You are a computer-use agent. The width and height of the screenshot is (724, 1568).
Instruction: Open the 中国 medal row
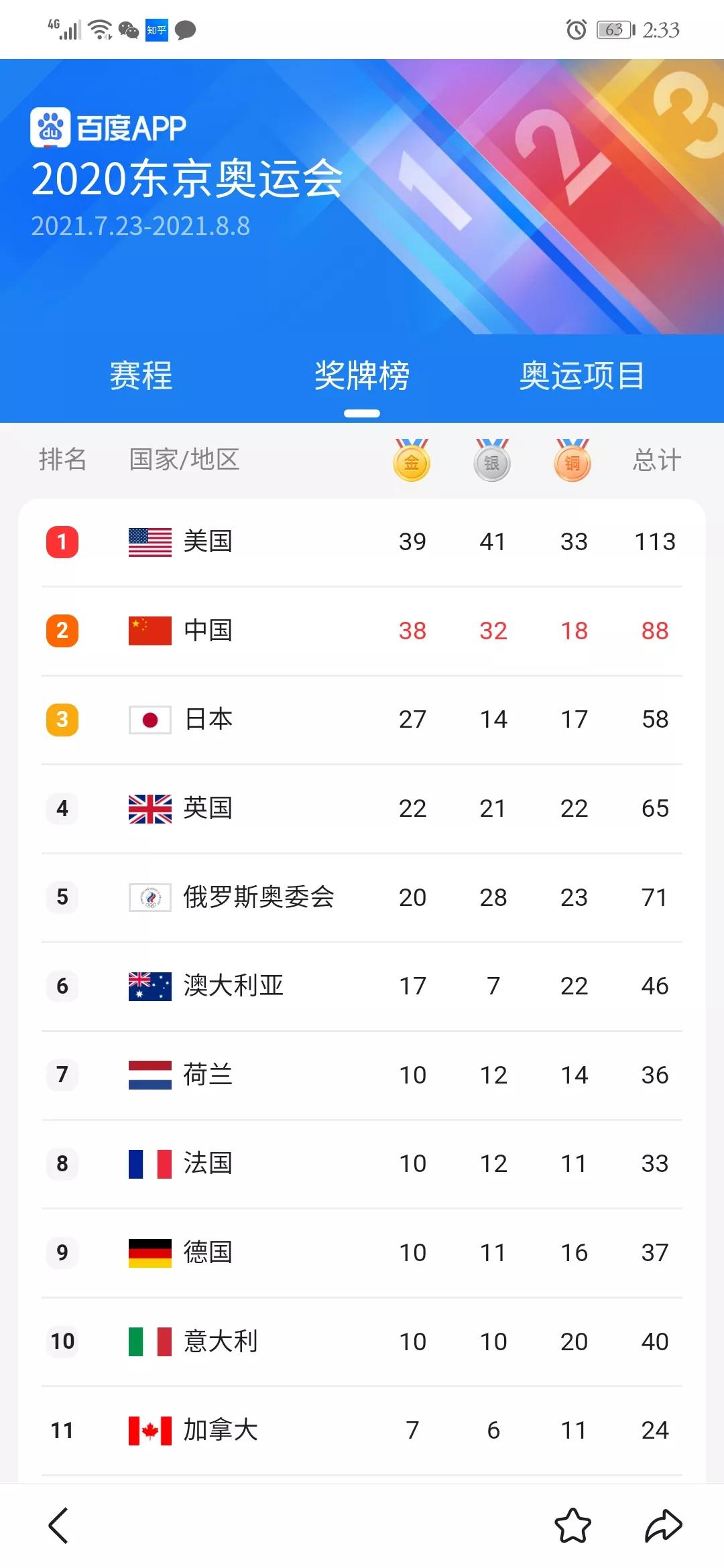tap(362, 631)
